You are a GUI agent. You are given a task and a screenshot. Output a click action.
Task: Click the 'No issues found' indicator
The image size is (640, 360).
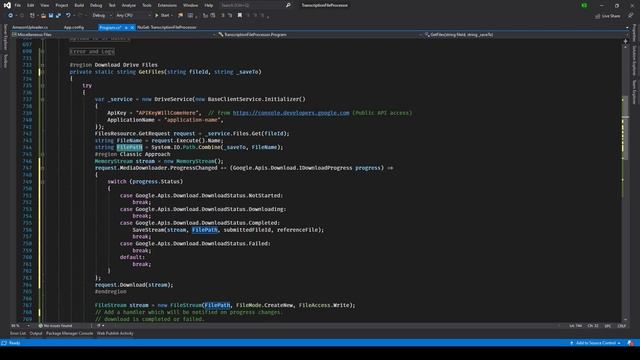point(55,326)
